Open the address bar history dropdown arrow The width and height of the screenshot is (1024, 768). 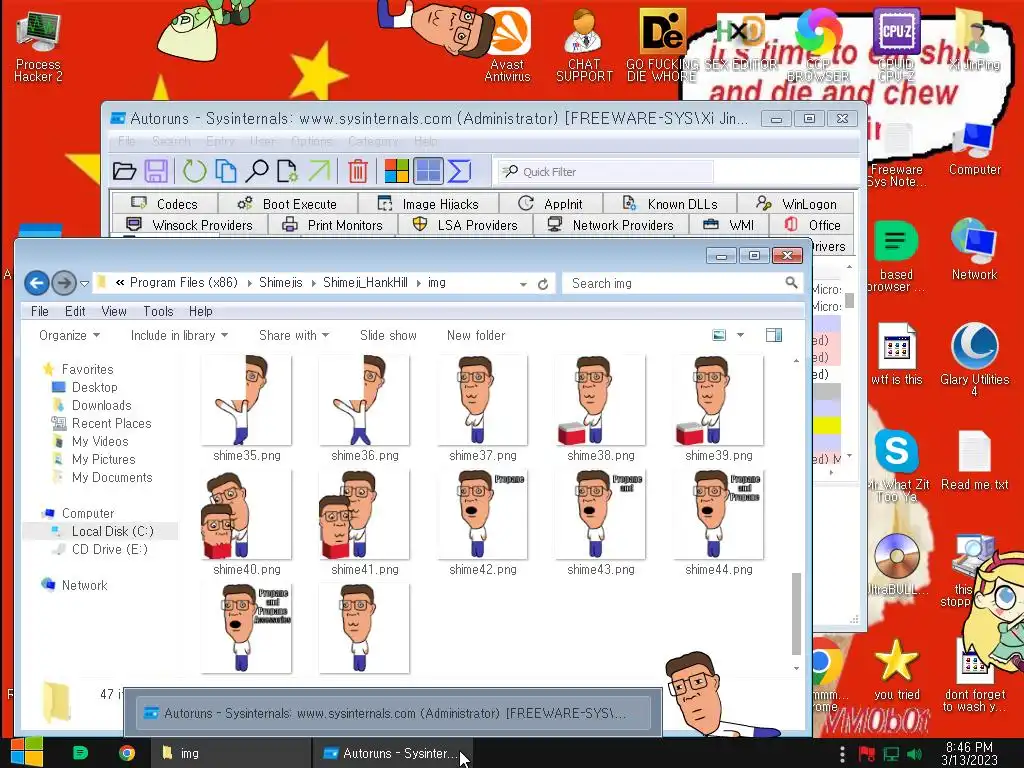click(x=523, y=284)
